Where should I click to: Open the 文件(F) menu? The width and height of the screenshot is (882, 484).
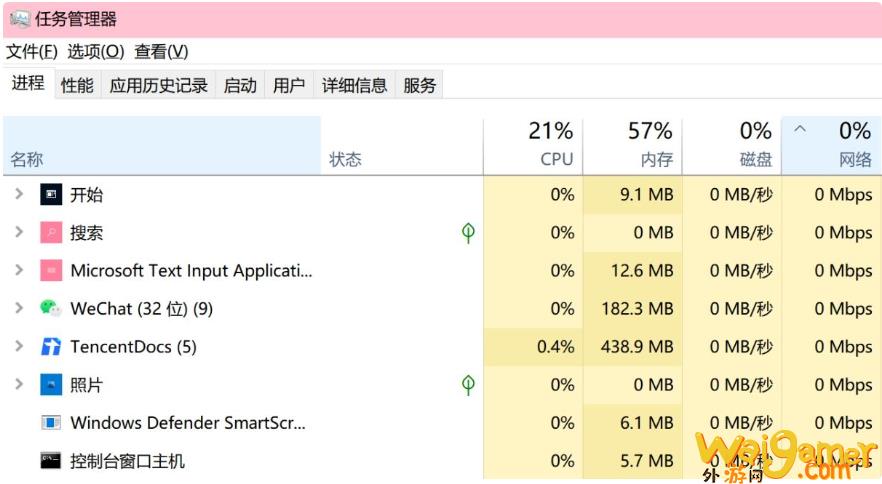32,52
